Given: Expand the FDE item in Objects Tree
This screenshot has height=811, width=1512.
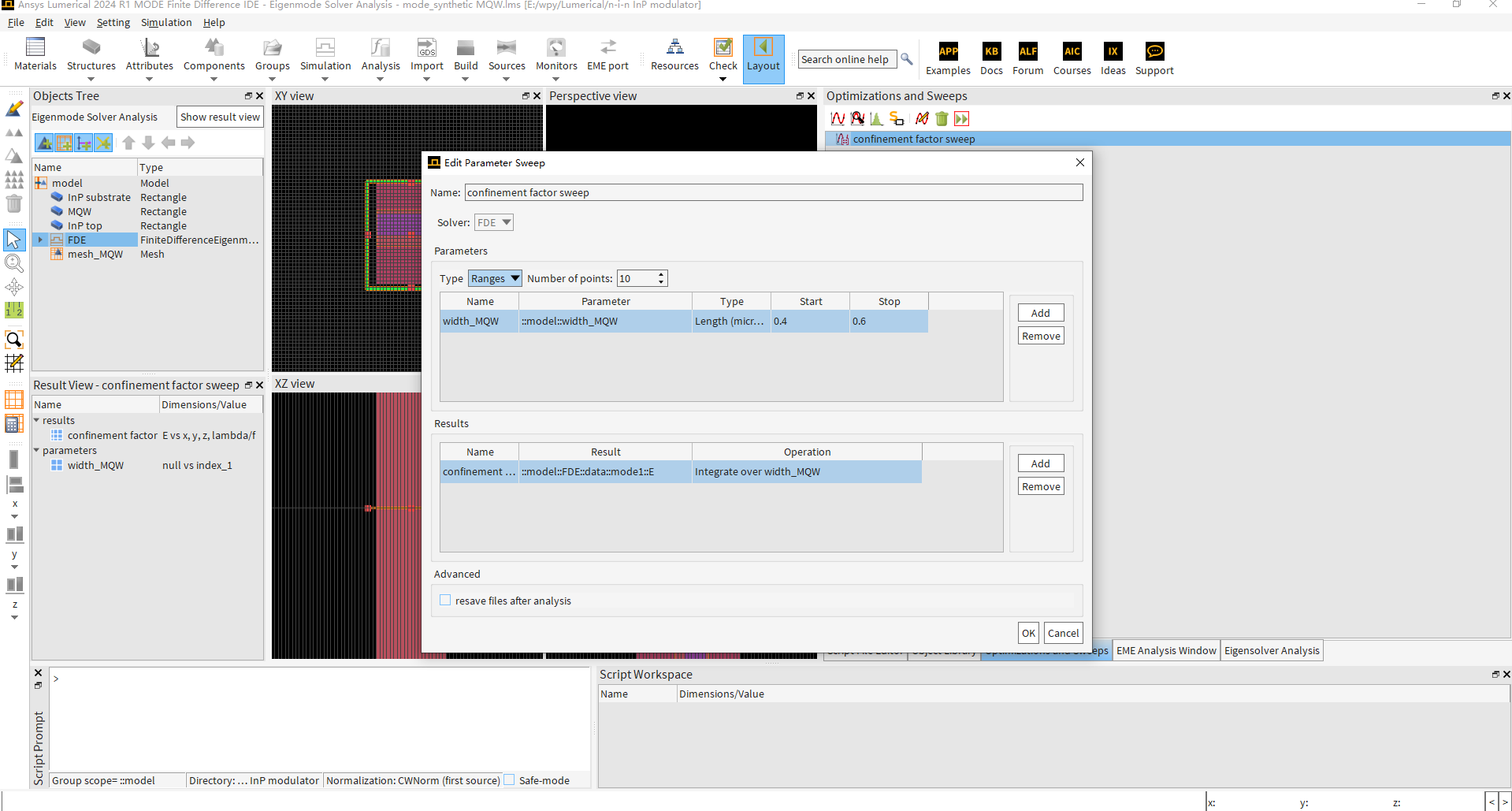Looking at the screenshot, I should [40, 240].
